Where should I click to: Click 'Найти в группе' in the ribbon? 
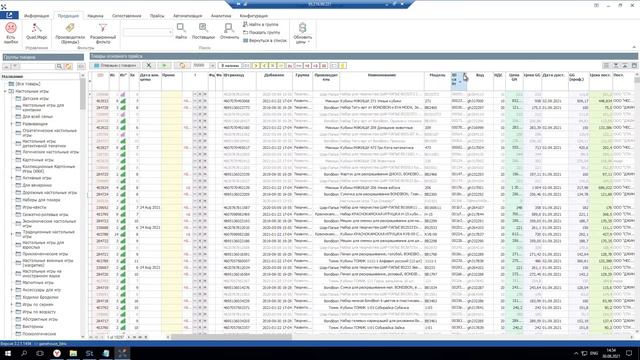[x=261, y=24]
